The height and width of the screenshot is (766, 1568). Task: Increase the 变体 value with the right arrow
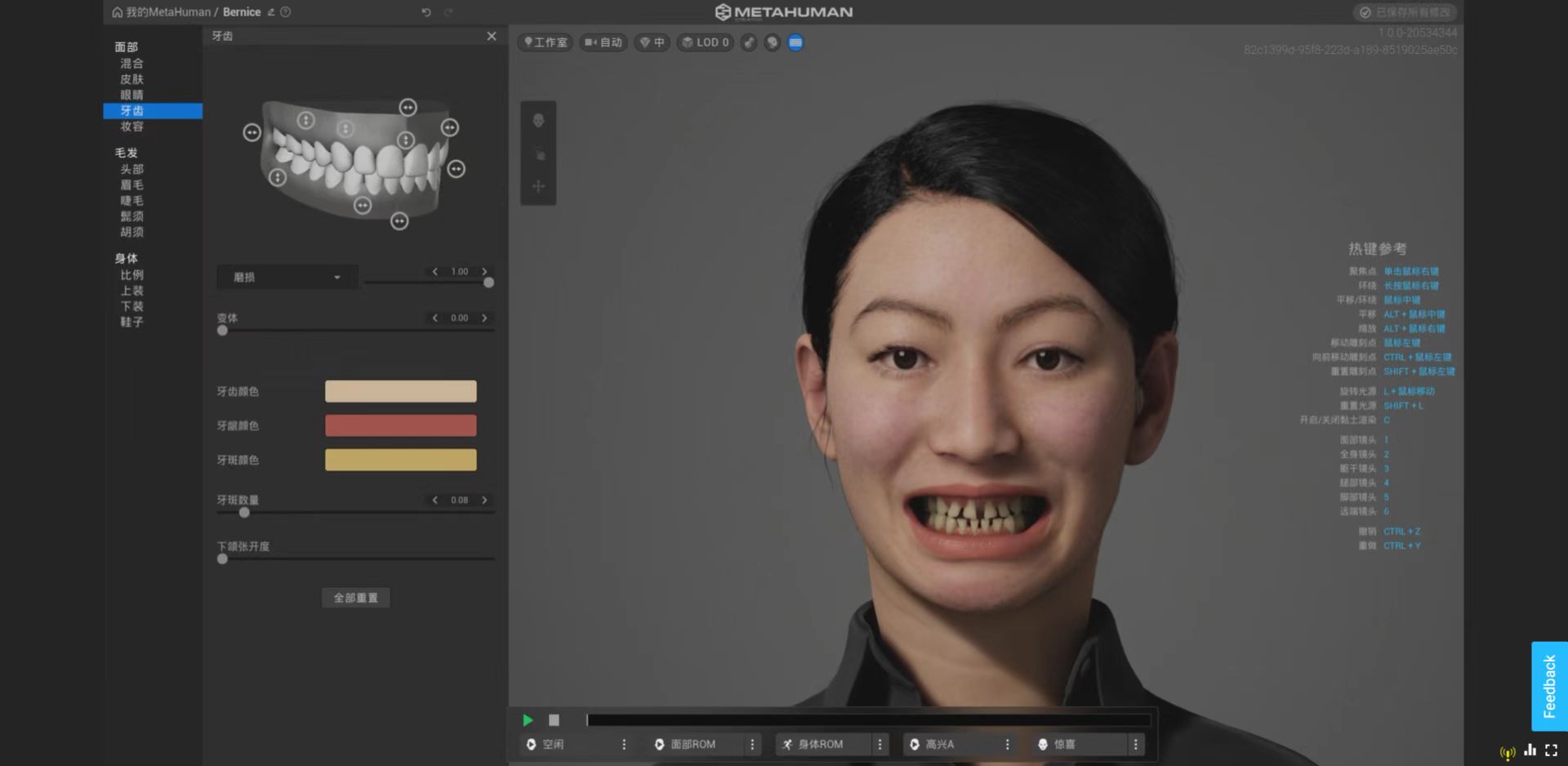(x=484, y=318)
